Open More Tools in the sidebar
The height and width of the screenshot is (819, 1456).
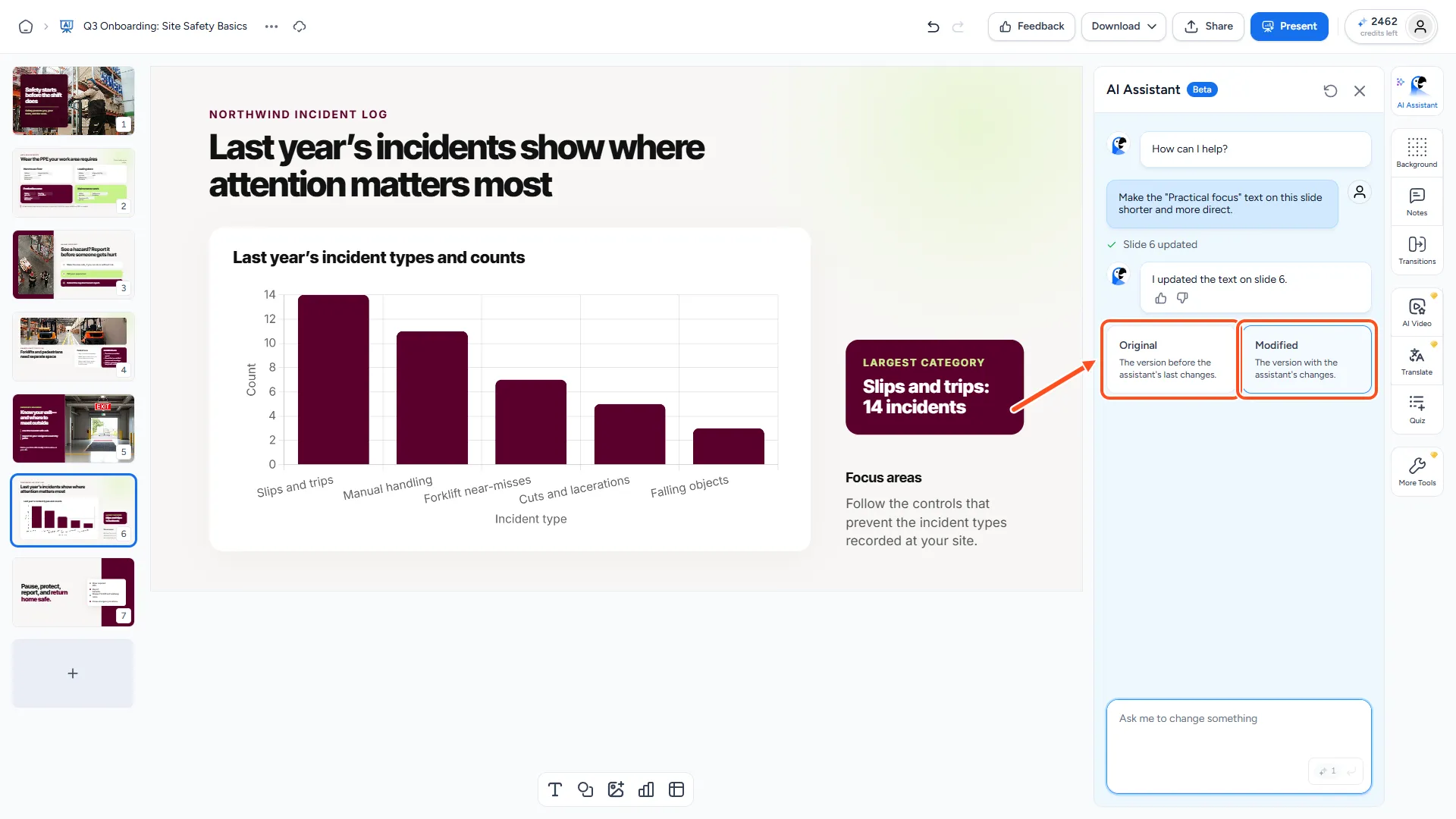tap(1417, 471)
